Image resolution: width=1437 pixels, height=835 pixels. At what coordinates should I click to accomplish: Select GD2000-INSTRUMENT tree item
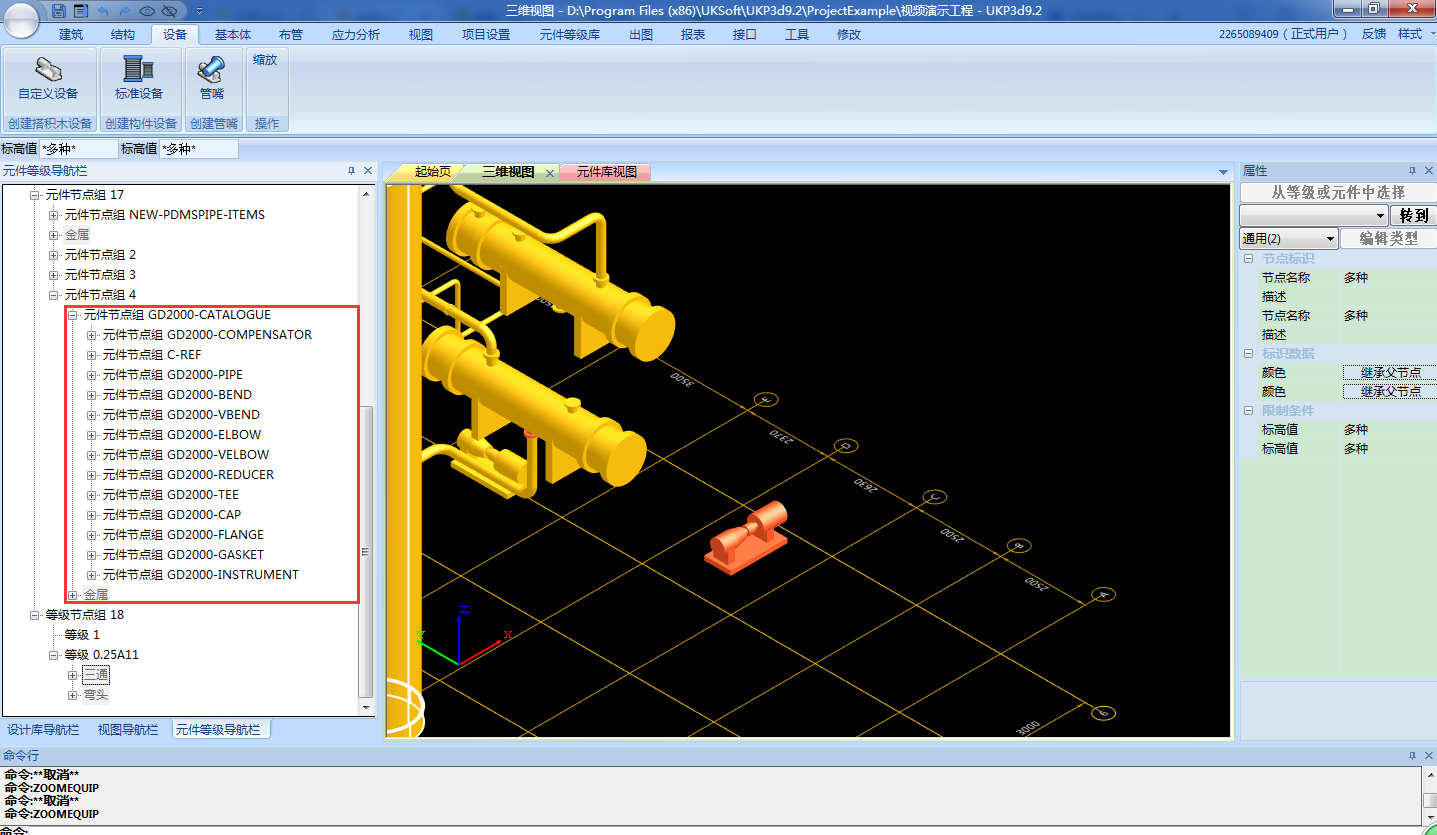[x=201, y=575]
